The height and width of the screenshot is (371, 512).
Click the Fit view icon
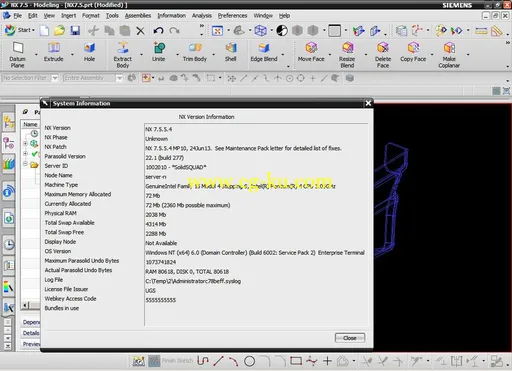(217, 31)
